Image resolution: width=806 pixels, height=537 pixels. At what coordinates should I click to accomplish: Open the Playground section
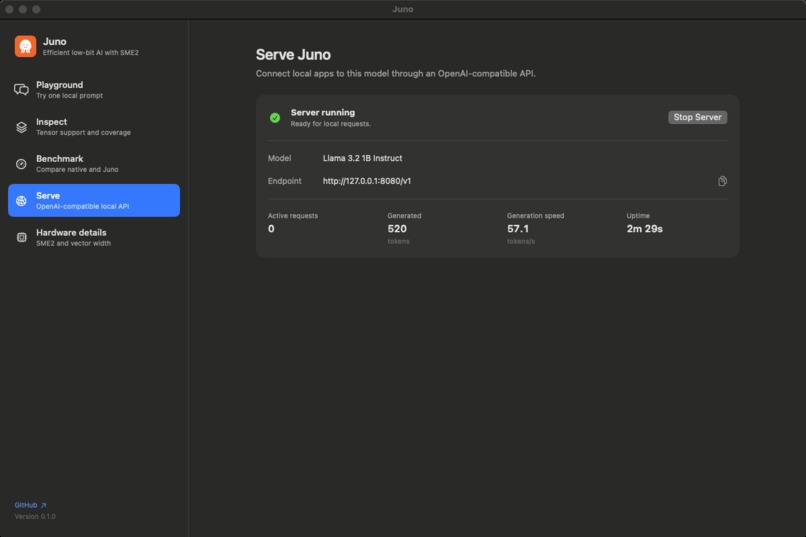[94, 89]
